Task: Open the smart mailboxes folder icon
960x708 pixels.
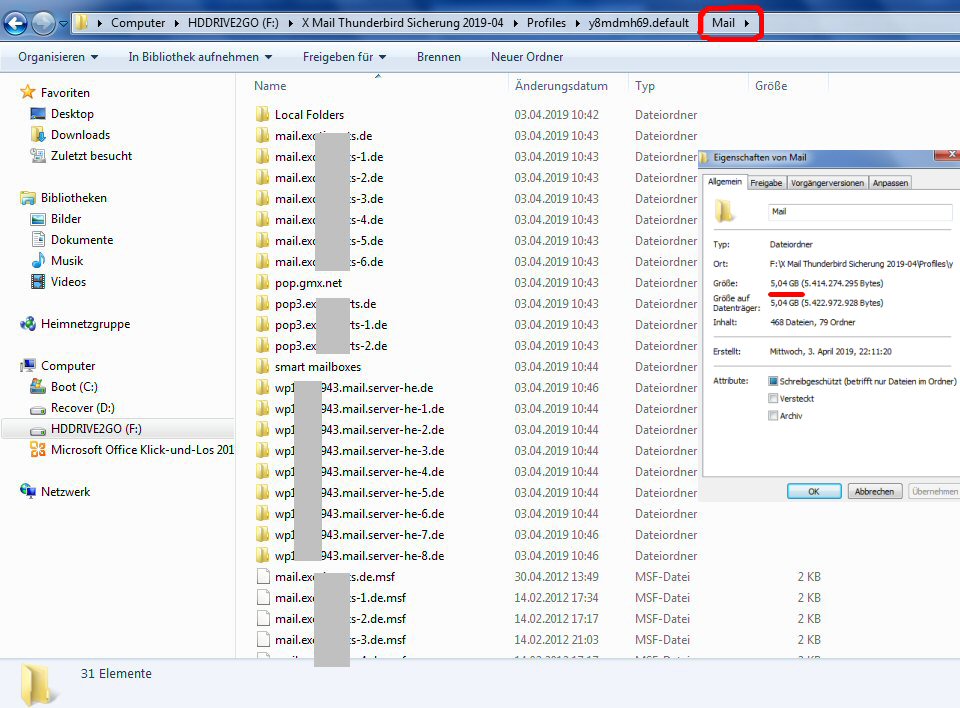Action: click(x=263, y=367)
